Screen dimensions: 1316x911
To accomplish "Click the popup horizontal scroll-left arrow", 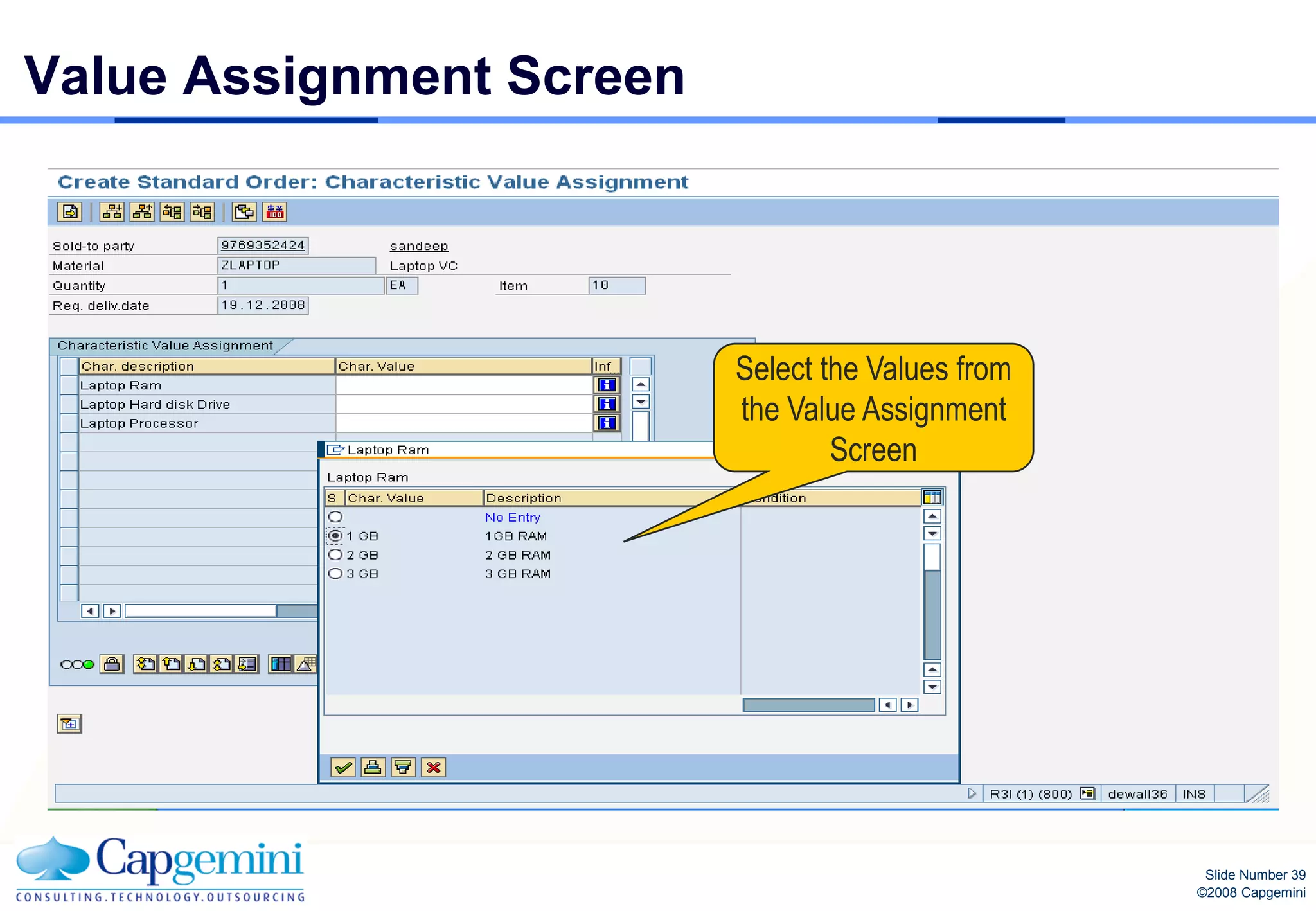I will (888, 705).
